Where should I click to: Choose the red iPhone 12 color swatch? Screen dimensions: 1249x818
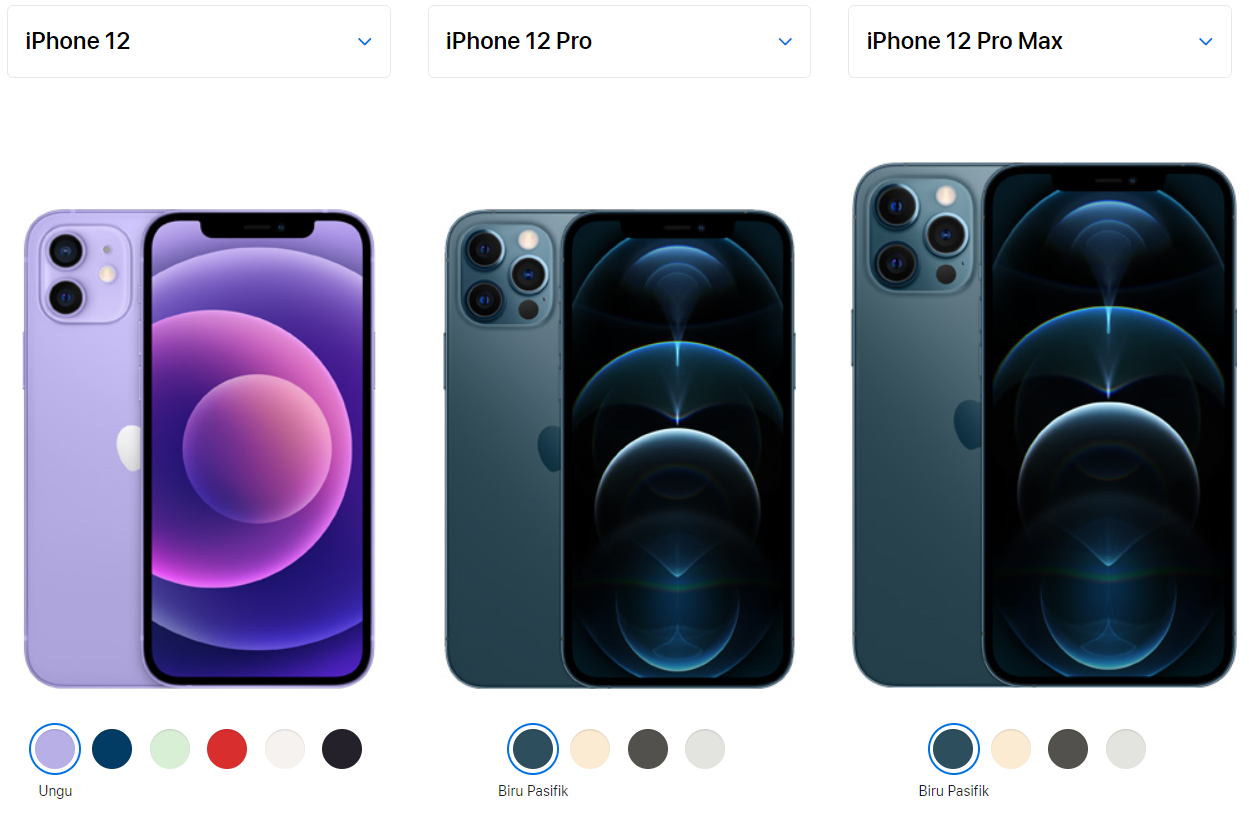click(227, 749)
